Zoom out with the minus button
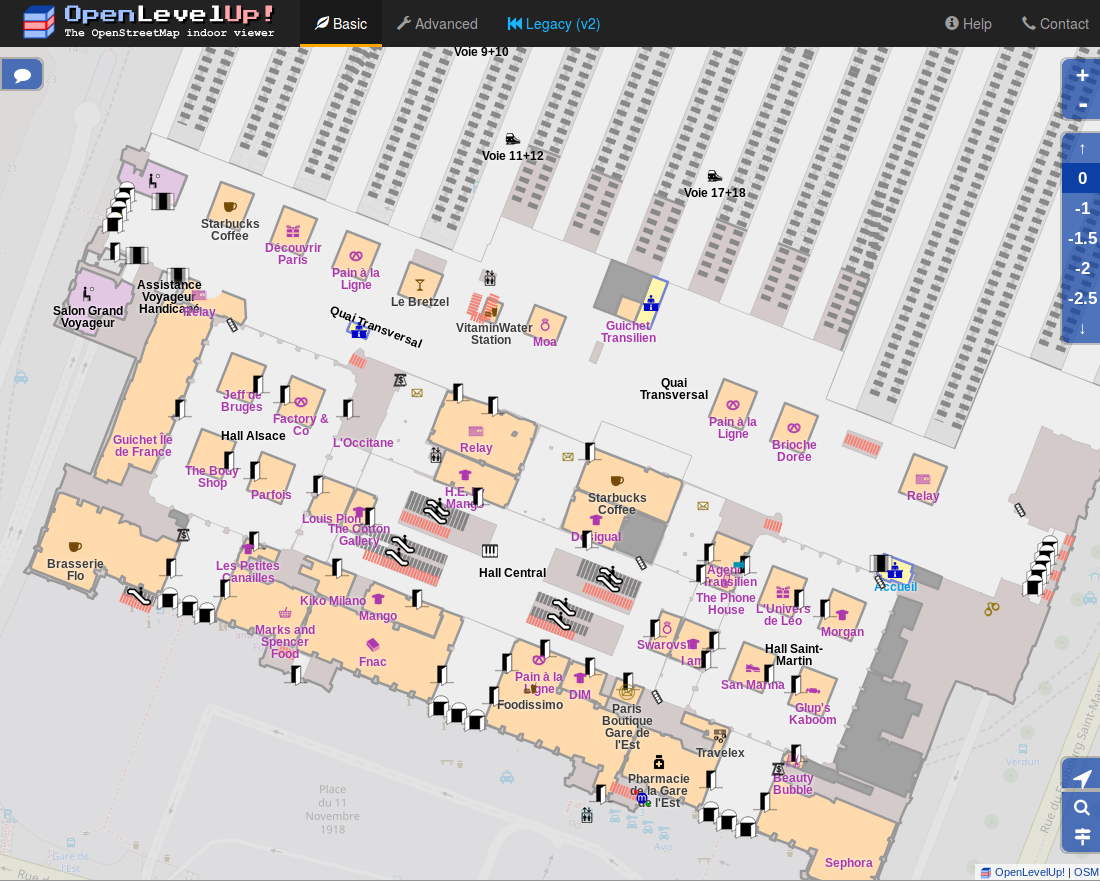 (1082, 105)
